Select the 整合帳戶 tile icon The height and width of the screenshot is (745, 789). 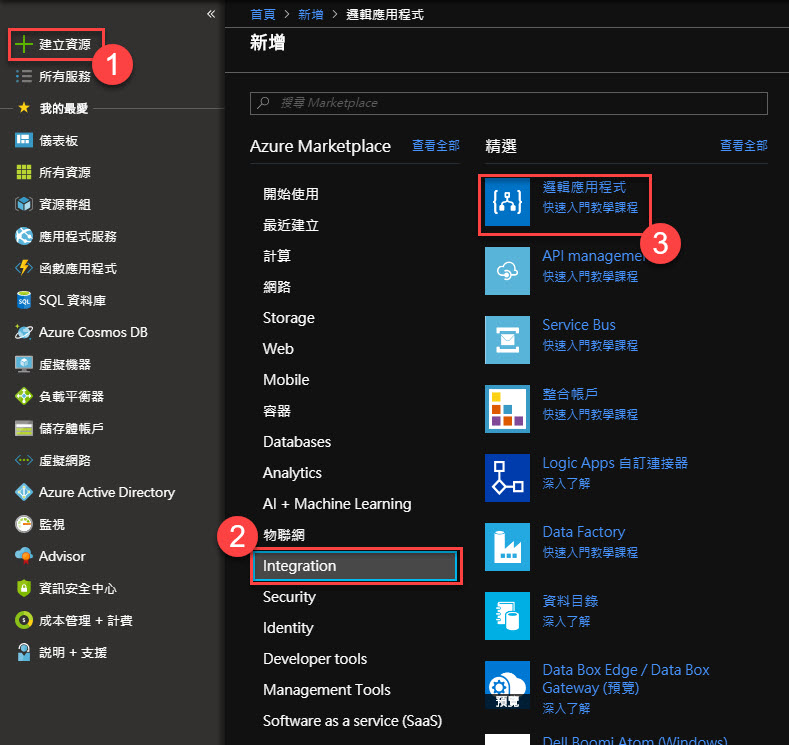(507, 408)
